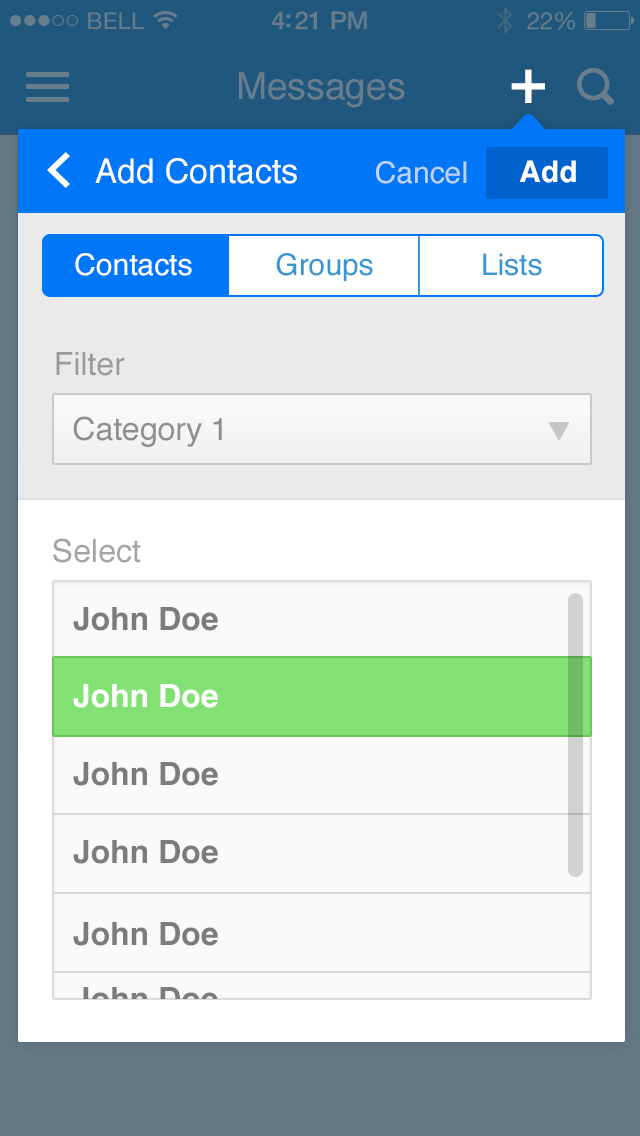The height and width of the screenshot is (1136, 640).
Task: Open the hamburger menu icon
Action: [47, 87]
